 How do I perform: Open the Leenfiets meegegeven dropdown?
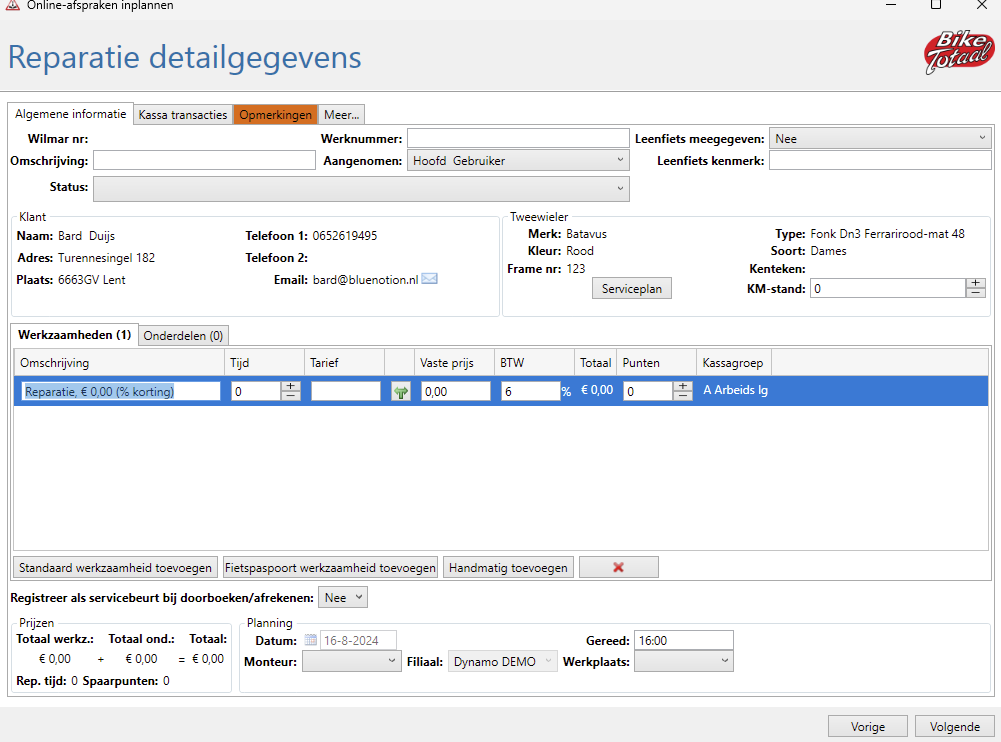(880, 139)
